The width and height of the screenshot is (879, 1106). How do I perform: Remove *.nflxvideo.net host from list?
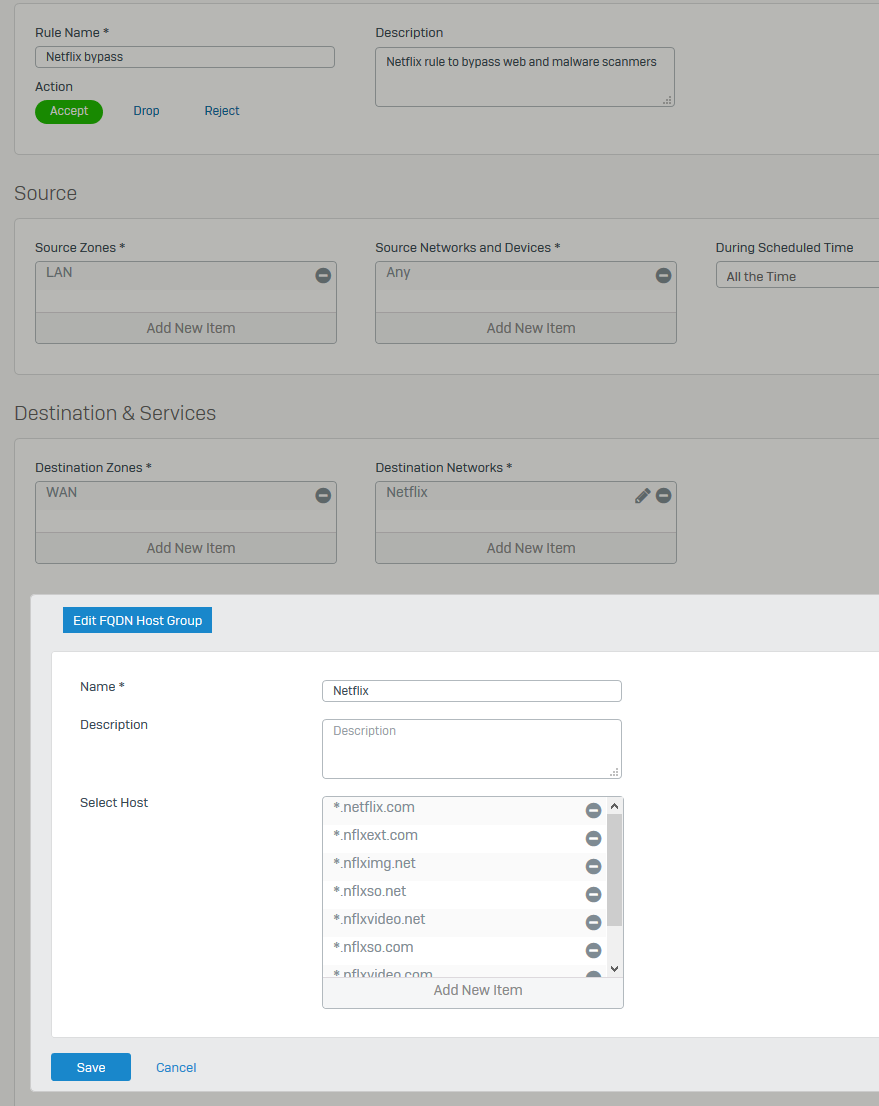click(x=593, y=922)
